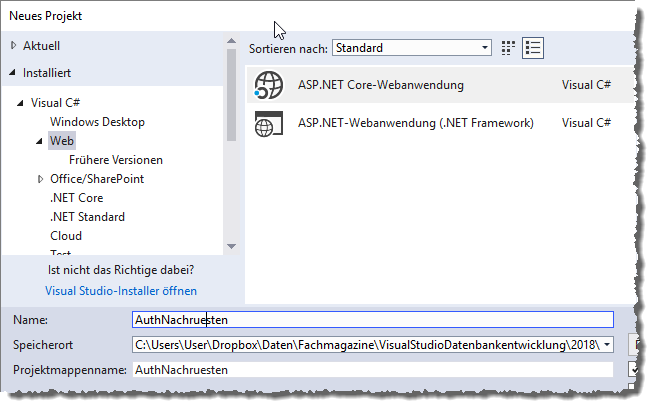Choose ASP.NET-Webanwendung (.NET Framework) template
The image size is (655, 410).
click(439, 123)
